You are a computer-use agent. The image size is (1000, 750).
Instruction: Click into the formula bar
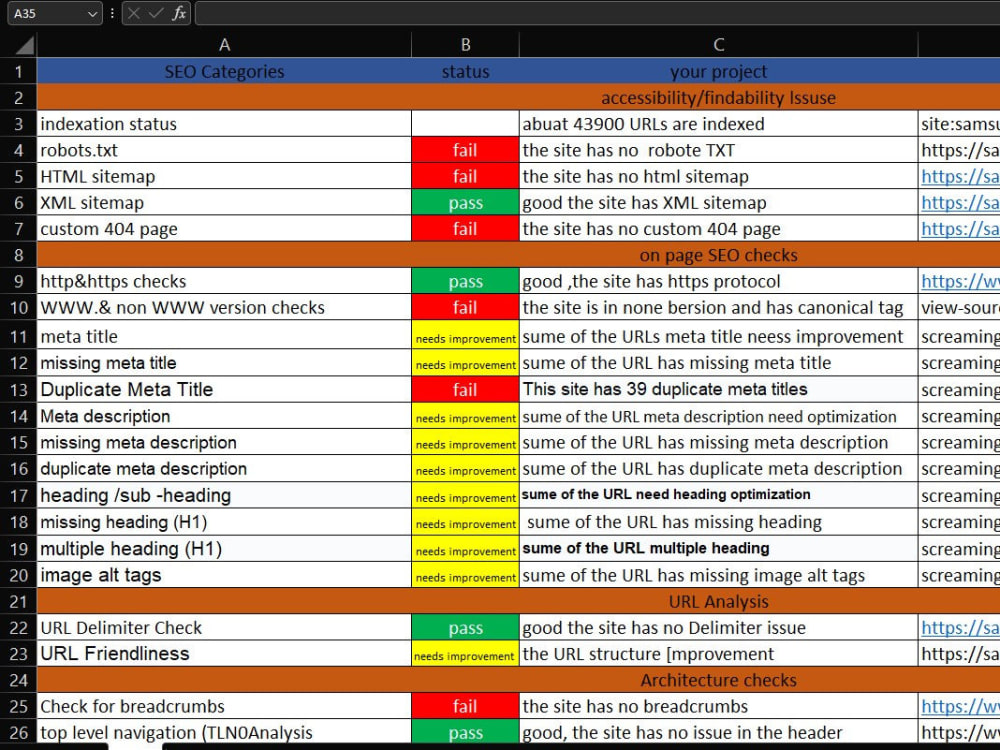[597, 13]
